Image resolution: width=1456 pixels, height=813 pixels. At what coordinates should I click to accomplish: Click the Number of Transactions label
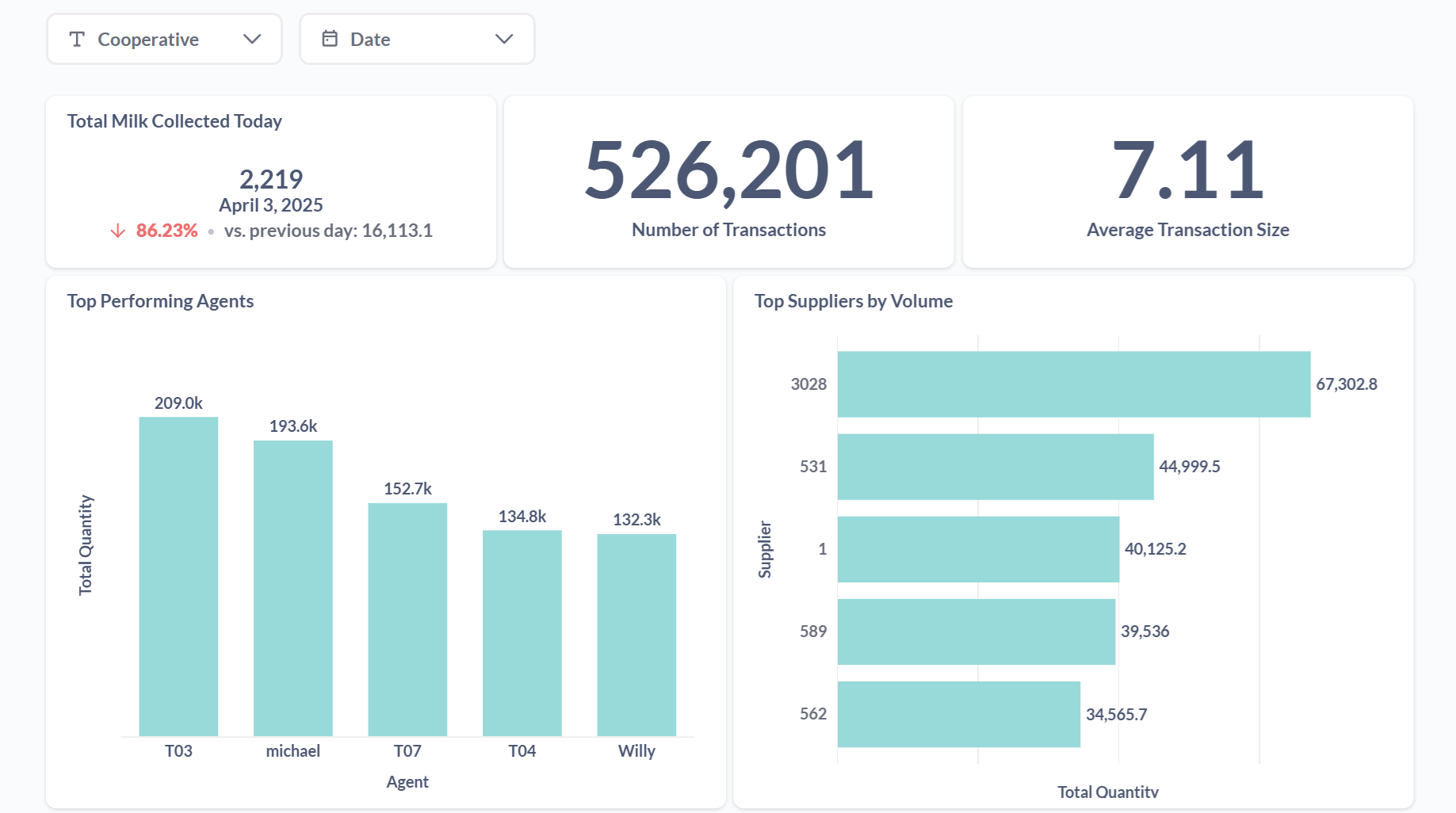[x=728, y=230]
